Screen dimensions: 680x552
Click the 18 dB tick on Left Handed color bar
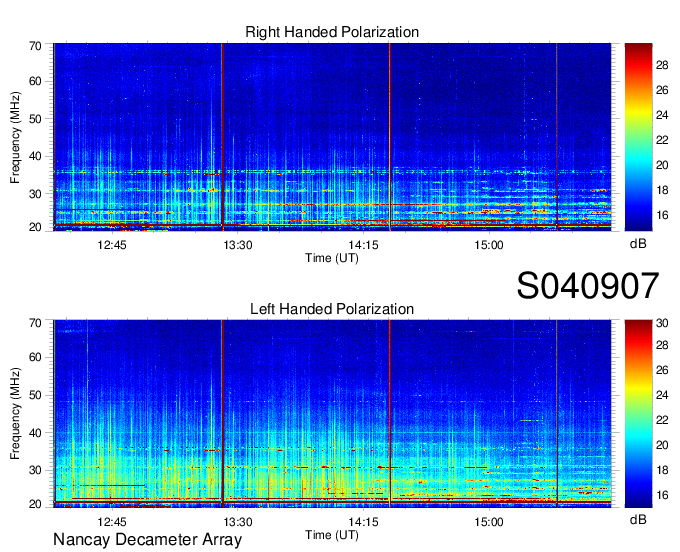click(662, 470)
